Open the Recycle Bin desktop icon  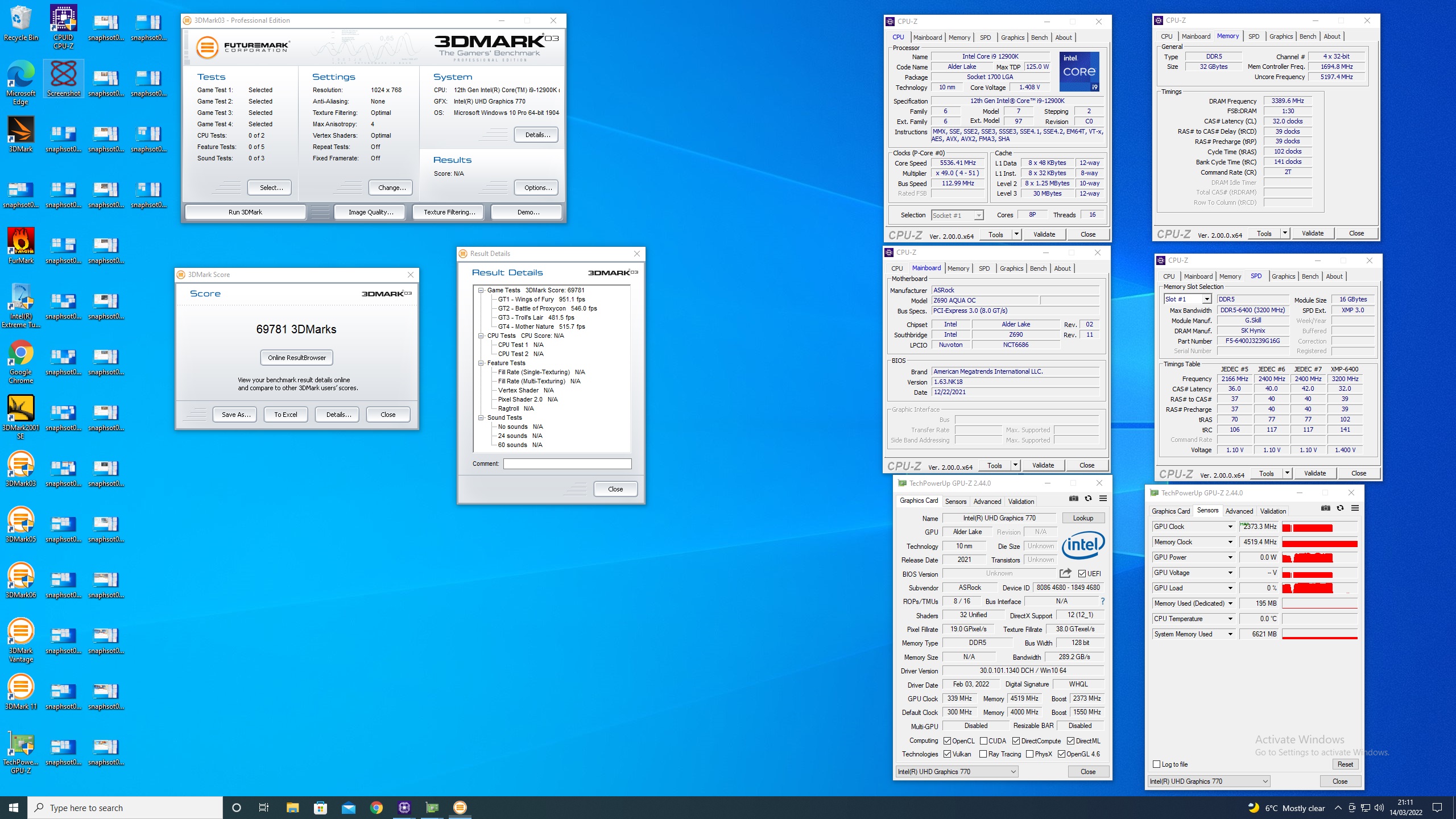20,24
